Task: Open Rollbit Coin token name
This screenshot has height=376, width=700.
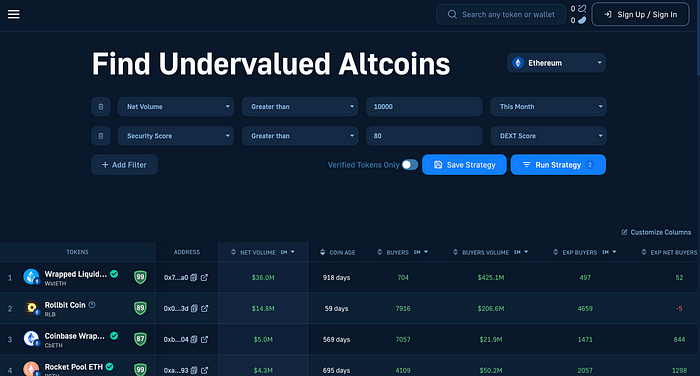Action: tap(65, 305)
